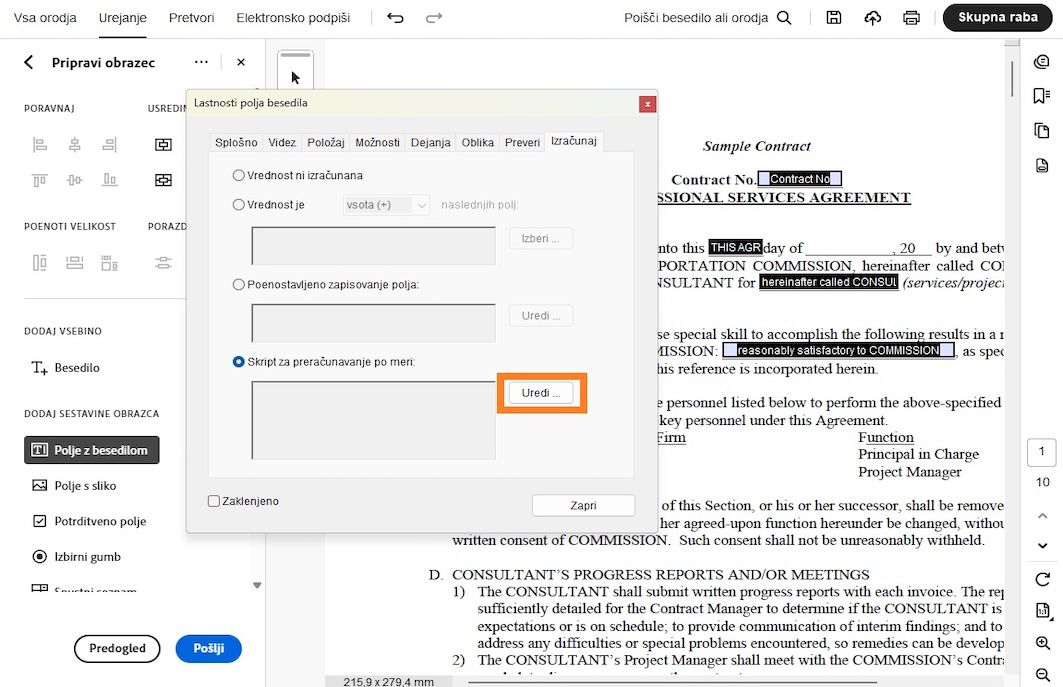Click the distribute fields icon under PORAZDELI
The height and width of the screenshot is (687, 1063).
point(164,262)
